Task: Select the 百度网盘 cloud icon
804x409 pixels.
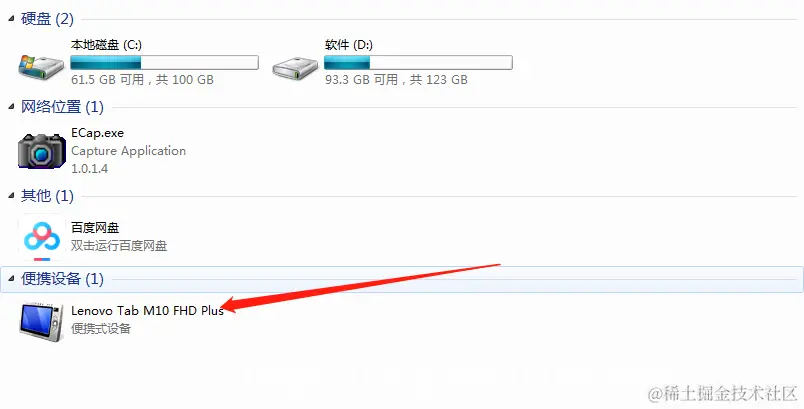Action: [x=42, y=239]
